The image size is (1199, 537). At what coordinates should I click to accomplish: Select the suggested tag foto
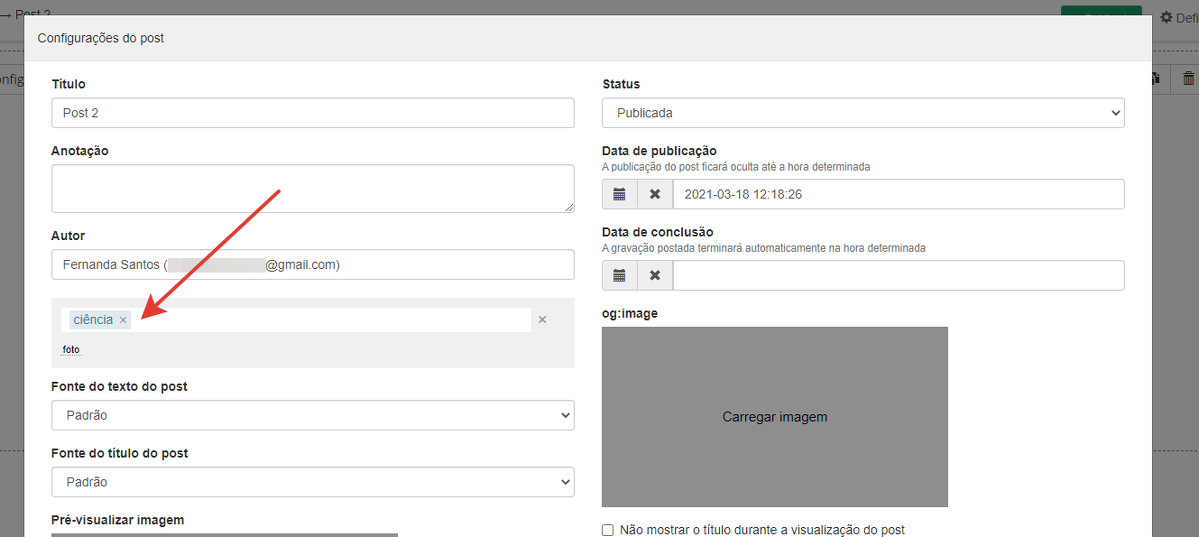(x=71, y=350)
